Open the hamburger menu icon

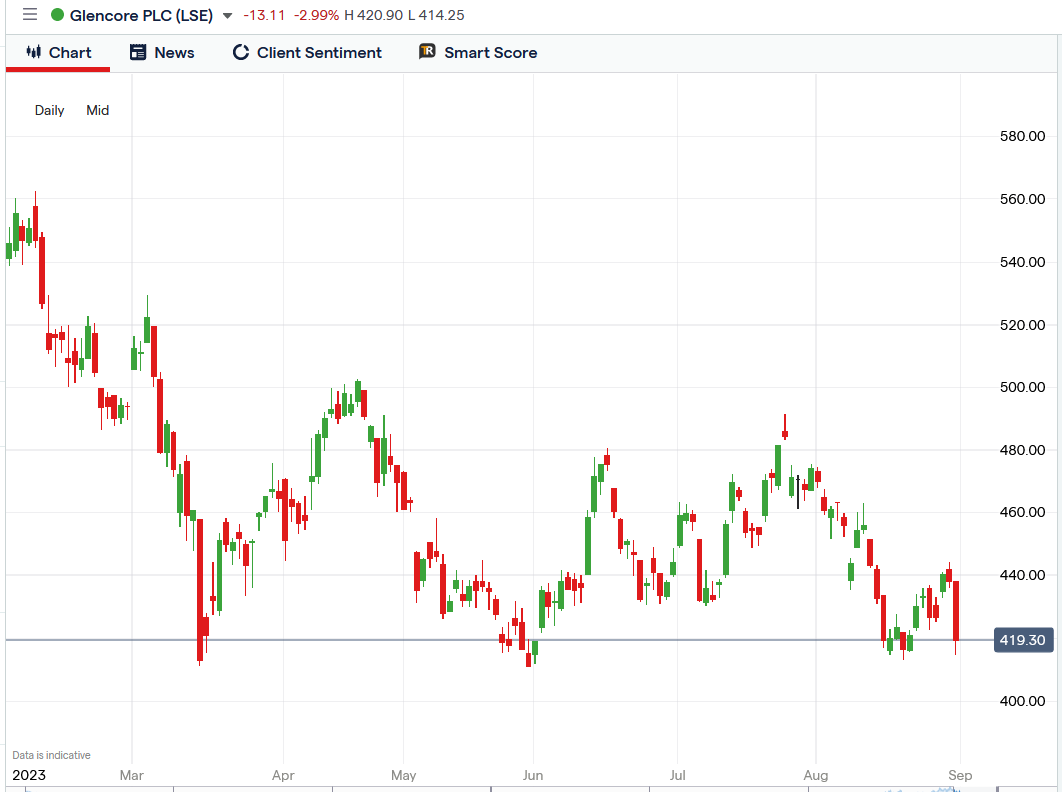(x=30, y=14)
